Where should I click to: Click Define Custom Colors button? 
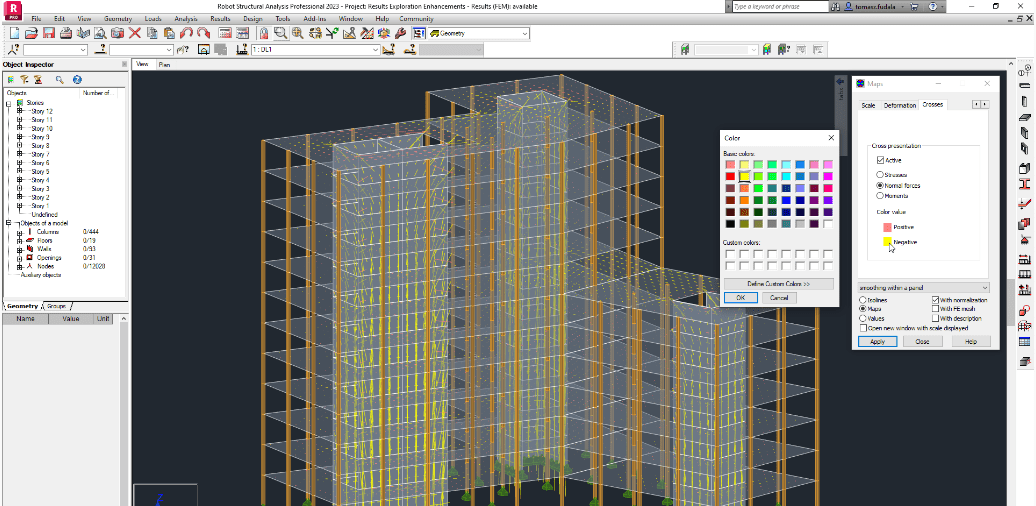point(778,283)
